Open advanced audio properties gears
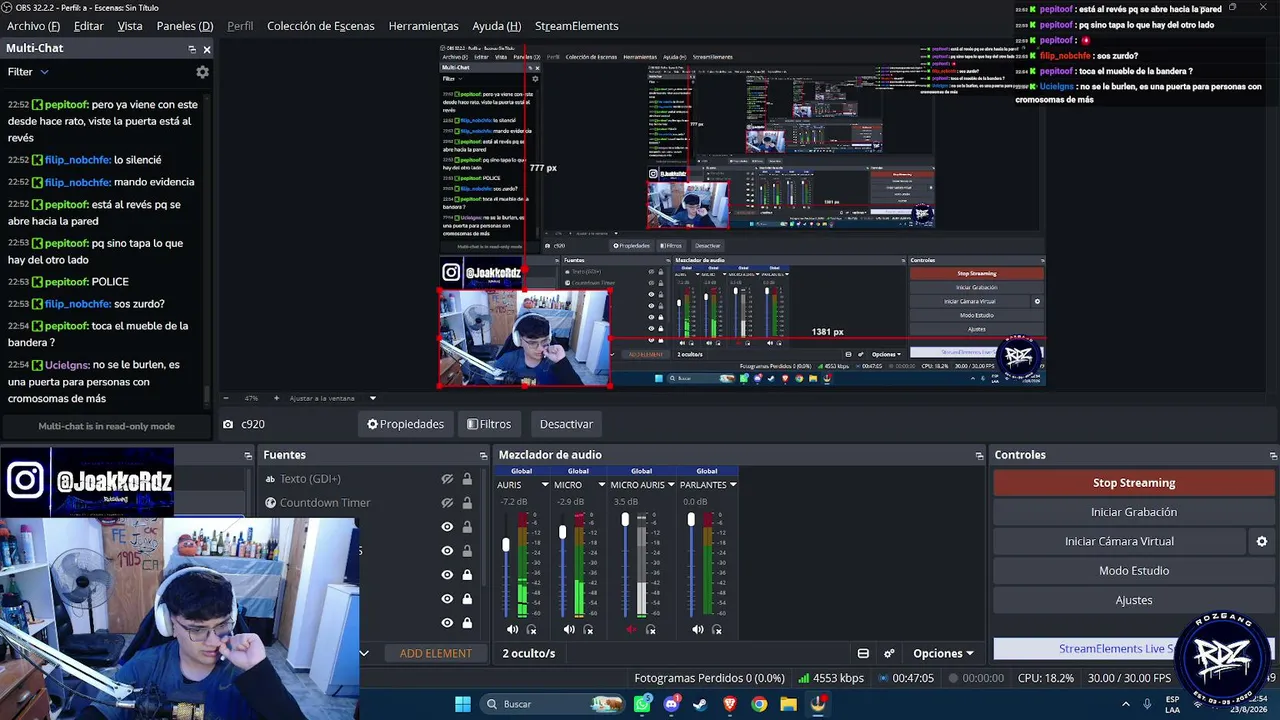This screenshot has height=720, width=1280. (889, 653)
